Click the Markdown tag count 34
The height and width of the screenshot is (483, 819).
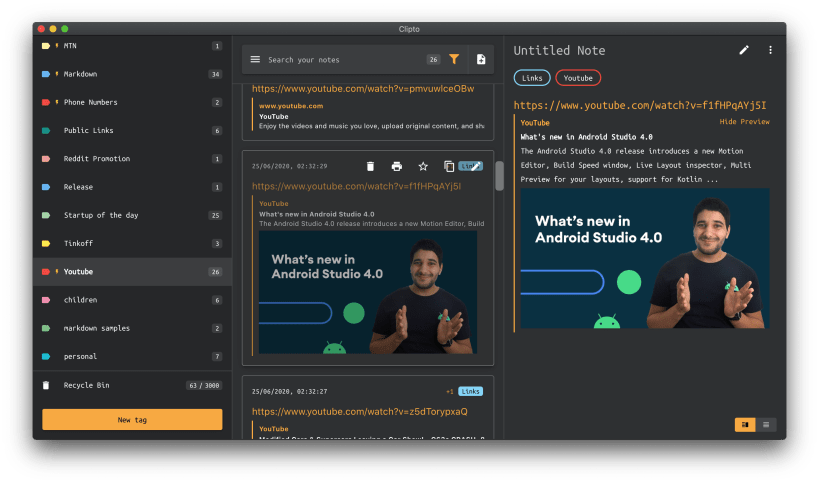(215, 74)
